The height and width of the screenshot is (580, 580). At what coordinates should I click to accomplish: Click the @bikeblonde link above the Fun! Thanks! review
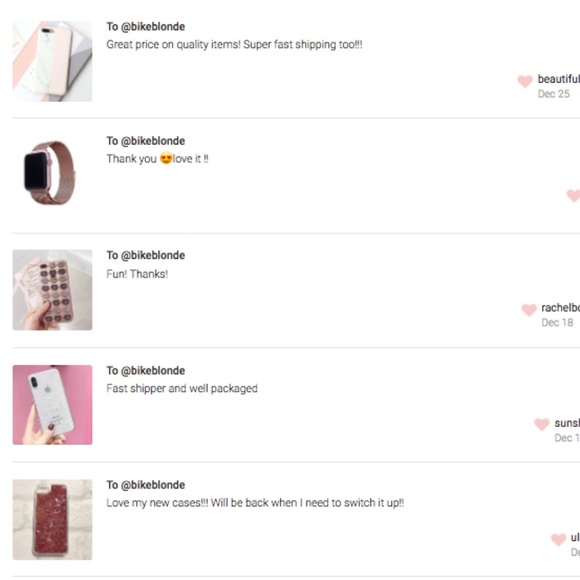153,255
